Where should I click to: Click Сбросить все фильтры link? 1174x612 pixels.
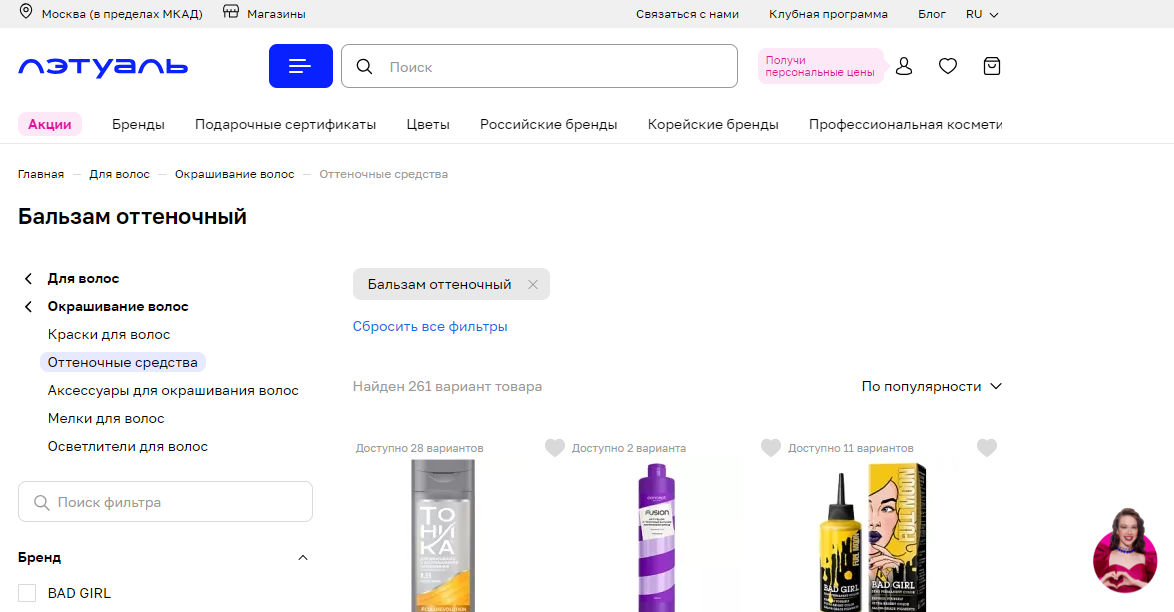(430, 326)
